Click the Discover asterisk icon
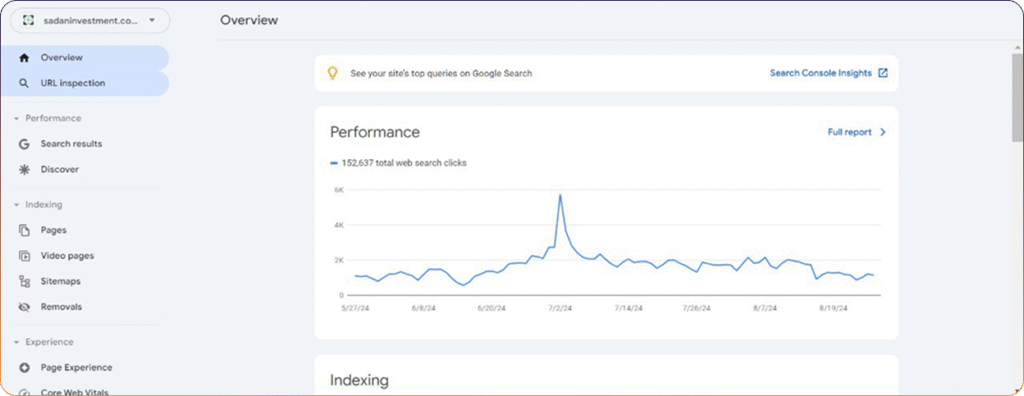 coord(24,169)
